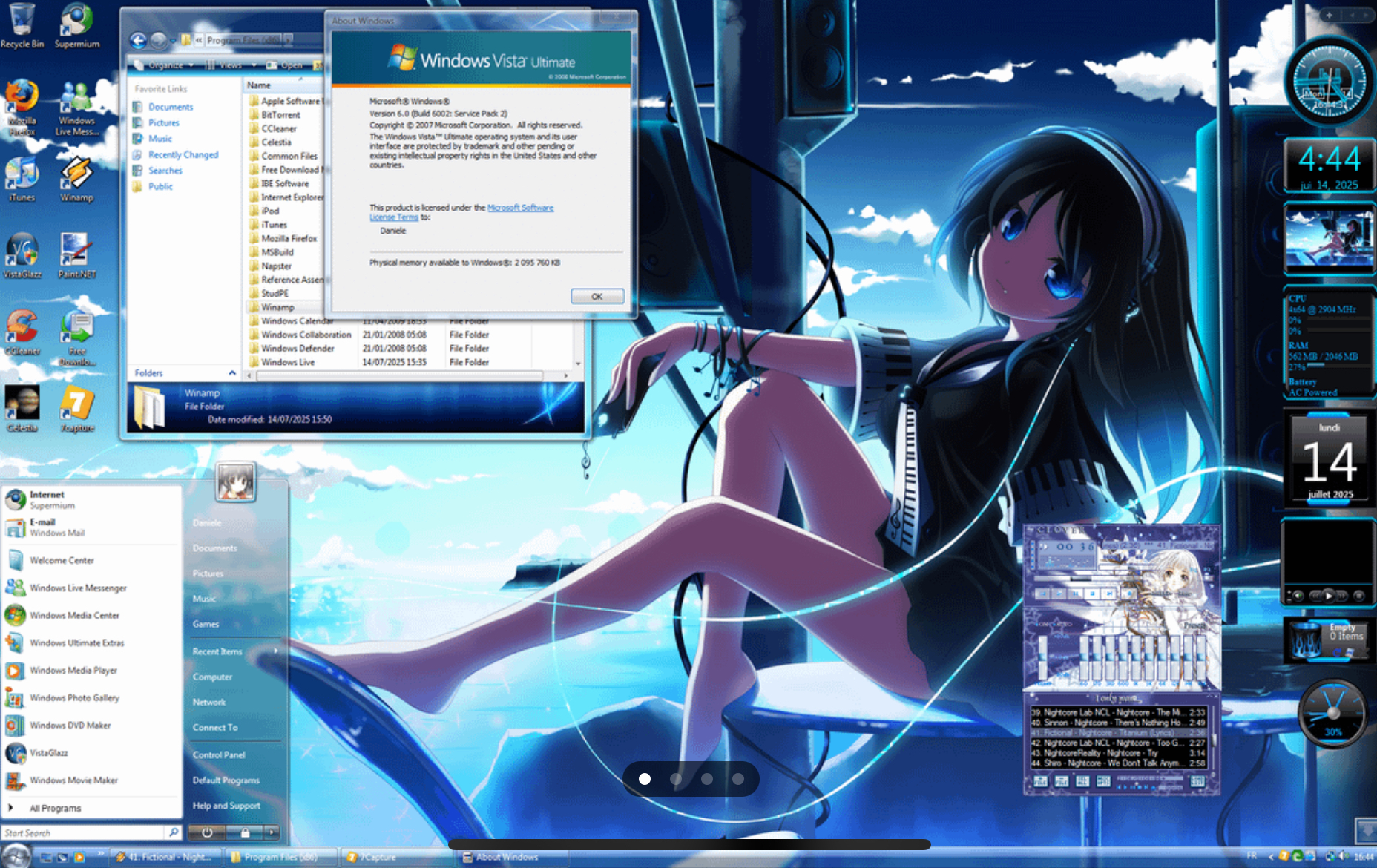Open the Recycle Bin desktop icon
The image size is (1377, 868).
click(22, 26)
